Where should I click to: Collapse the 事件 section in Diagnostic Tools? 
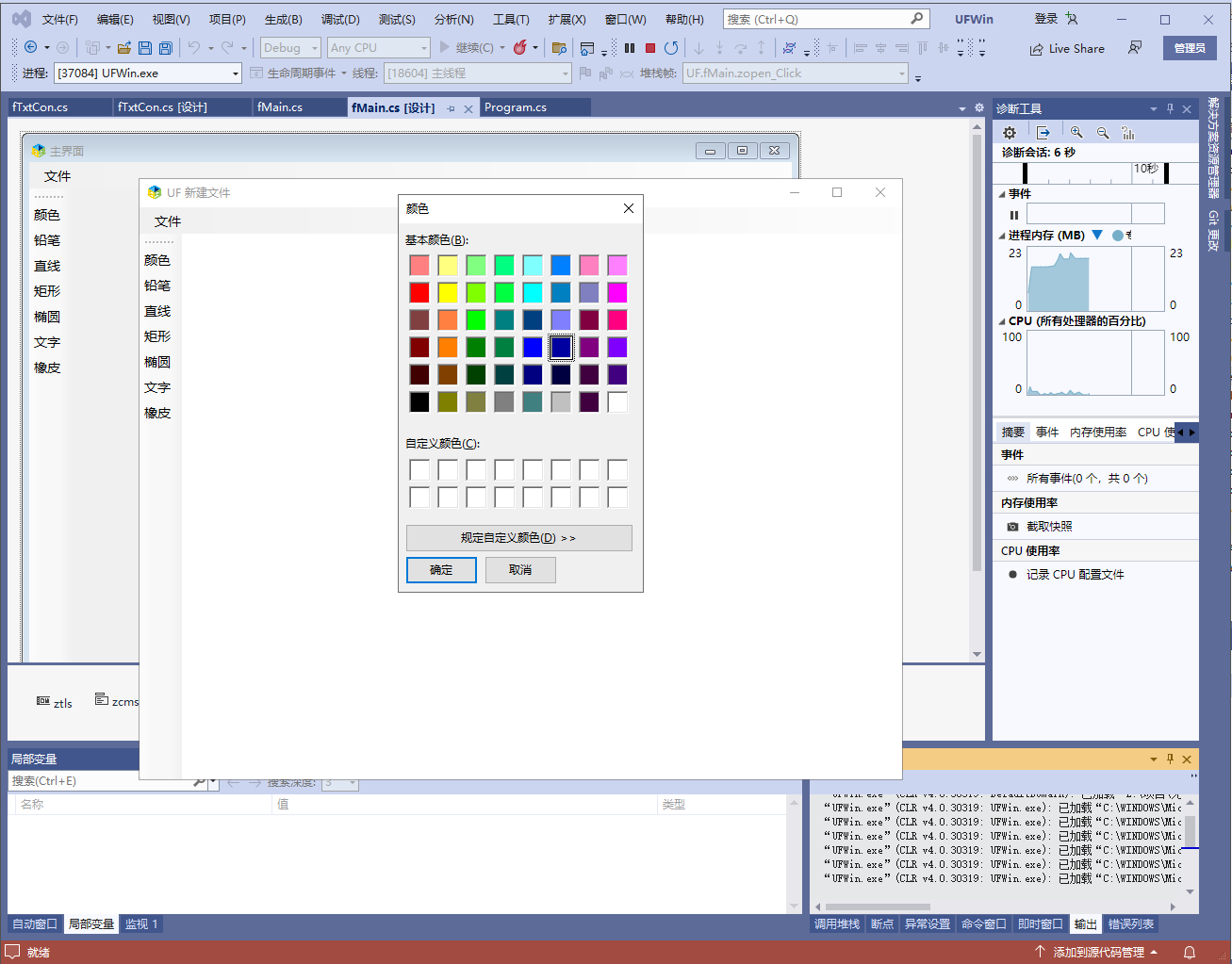(x=1002, y=194)
